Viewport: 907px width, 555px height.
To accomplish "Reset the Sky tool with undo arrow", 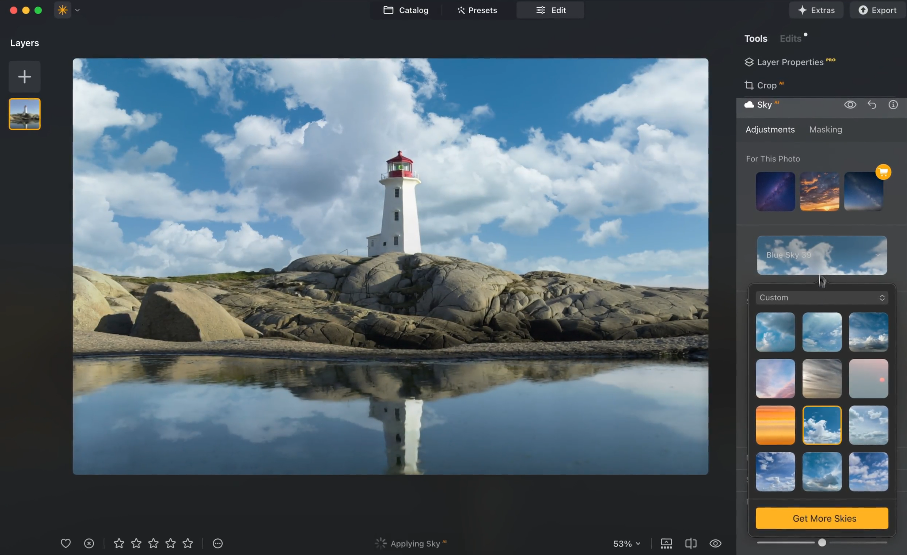I will (872, 105).
